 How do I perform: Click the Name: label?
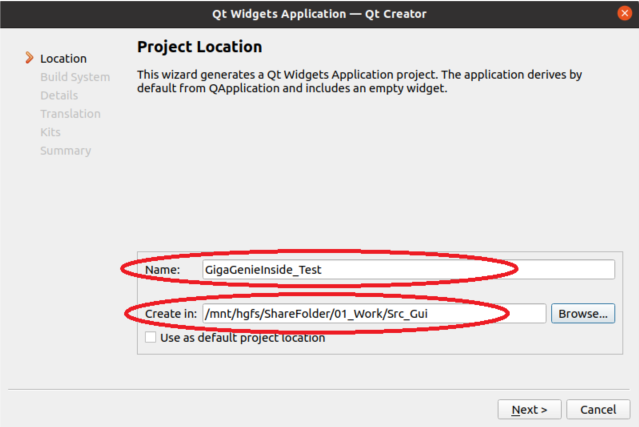[162, 270]
